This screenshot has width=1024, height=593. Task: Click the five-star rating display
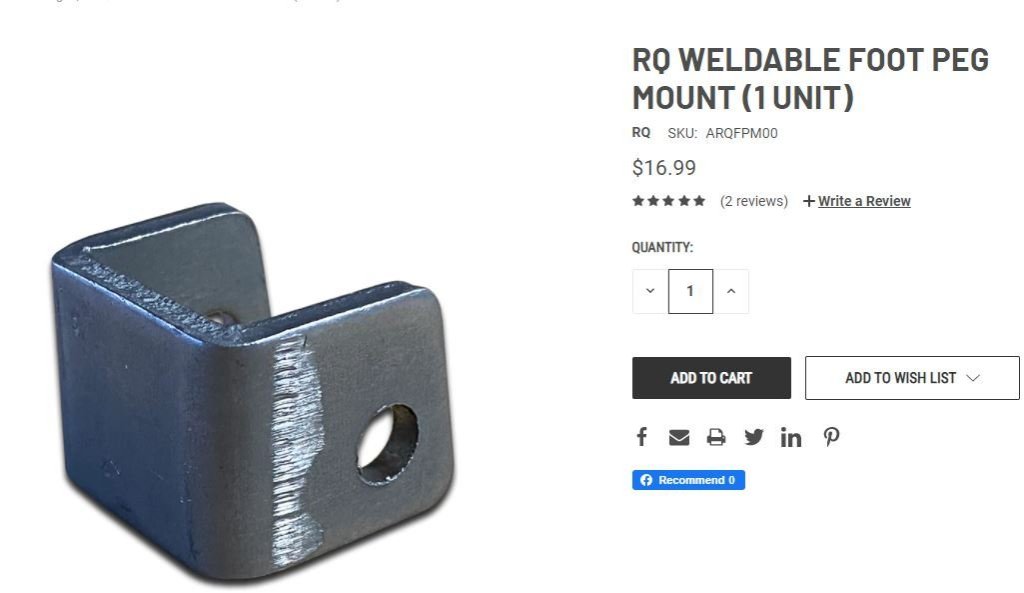[x=669, y=200]
